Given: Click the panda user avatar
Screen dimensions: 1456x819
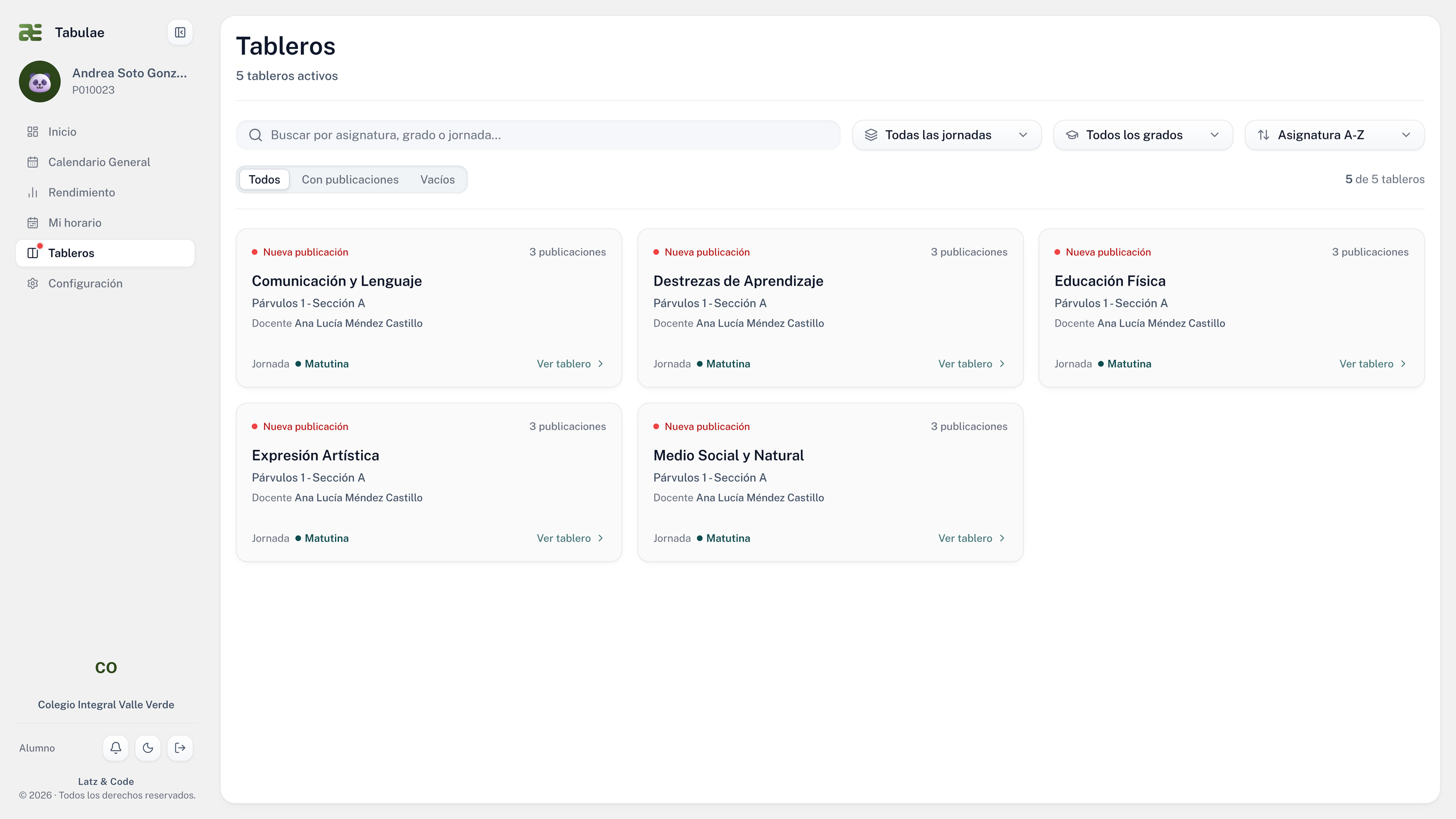Looking at the screenshot, I should tap(40, 82).
